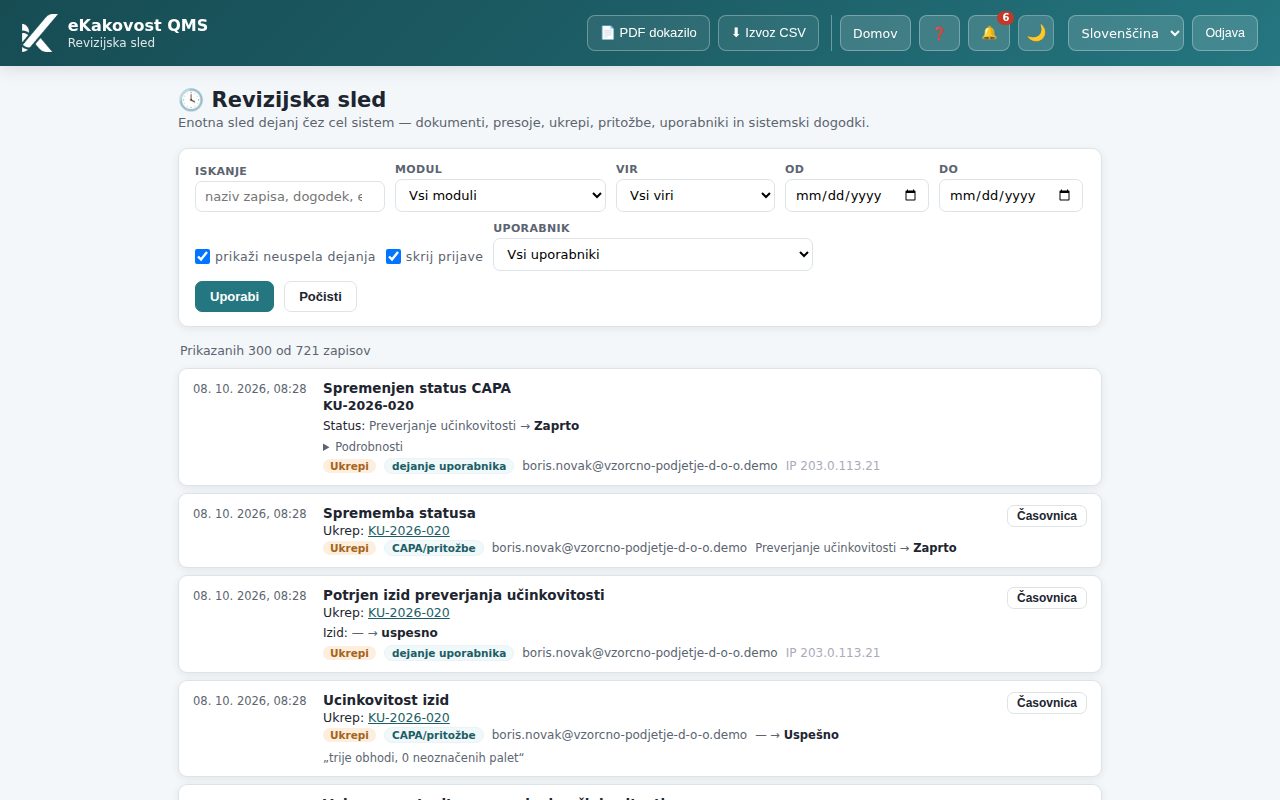Open the Uporabnik dropdown showing Vsi uporabniki
The width and height of the screenshot is (1280, 800).
pyautogui.click(x=653, y=254)
